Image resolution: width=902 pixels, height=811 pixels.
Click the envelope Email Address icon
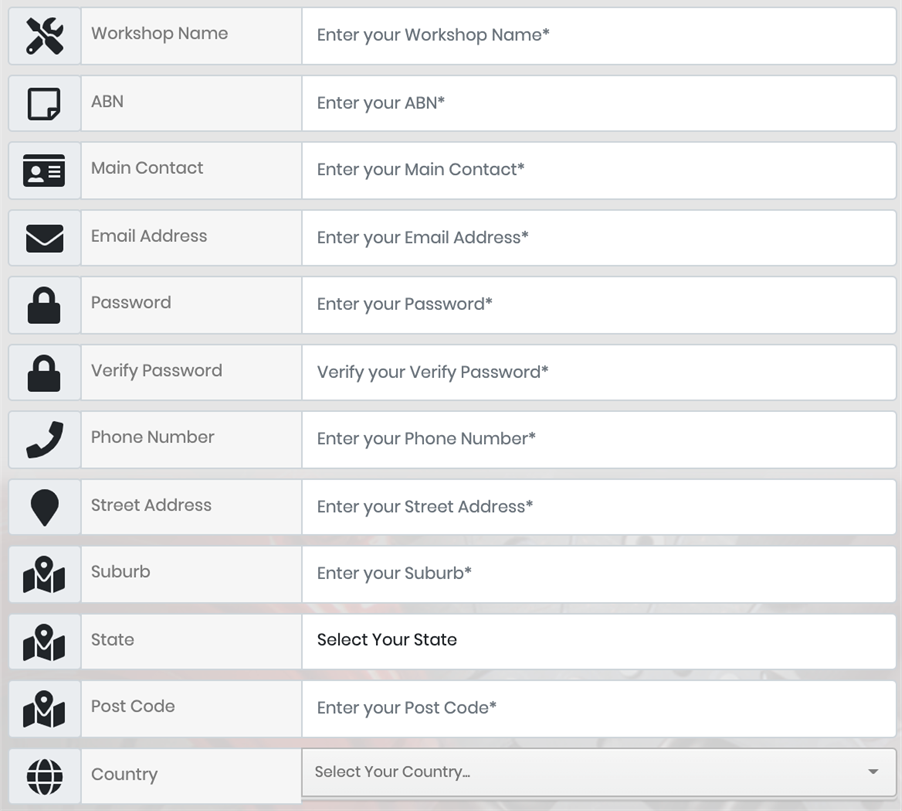click(45, 238)
